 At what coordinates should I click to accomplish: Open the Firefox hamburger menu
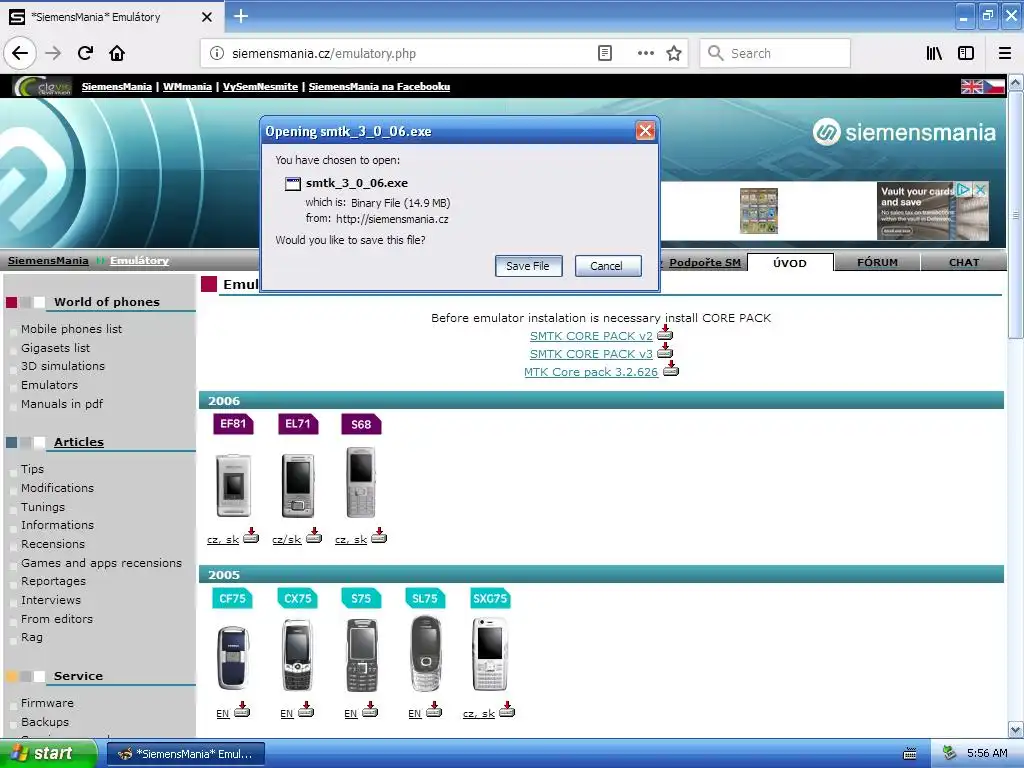click(1005, 54)
